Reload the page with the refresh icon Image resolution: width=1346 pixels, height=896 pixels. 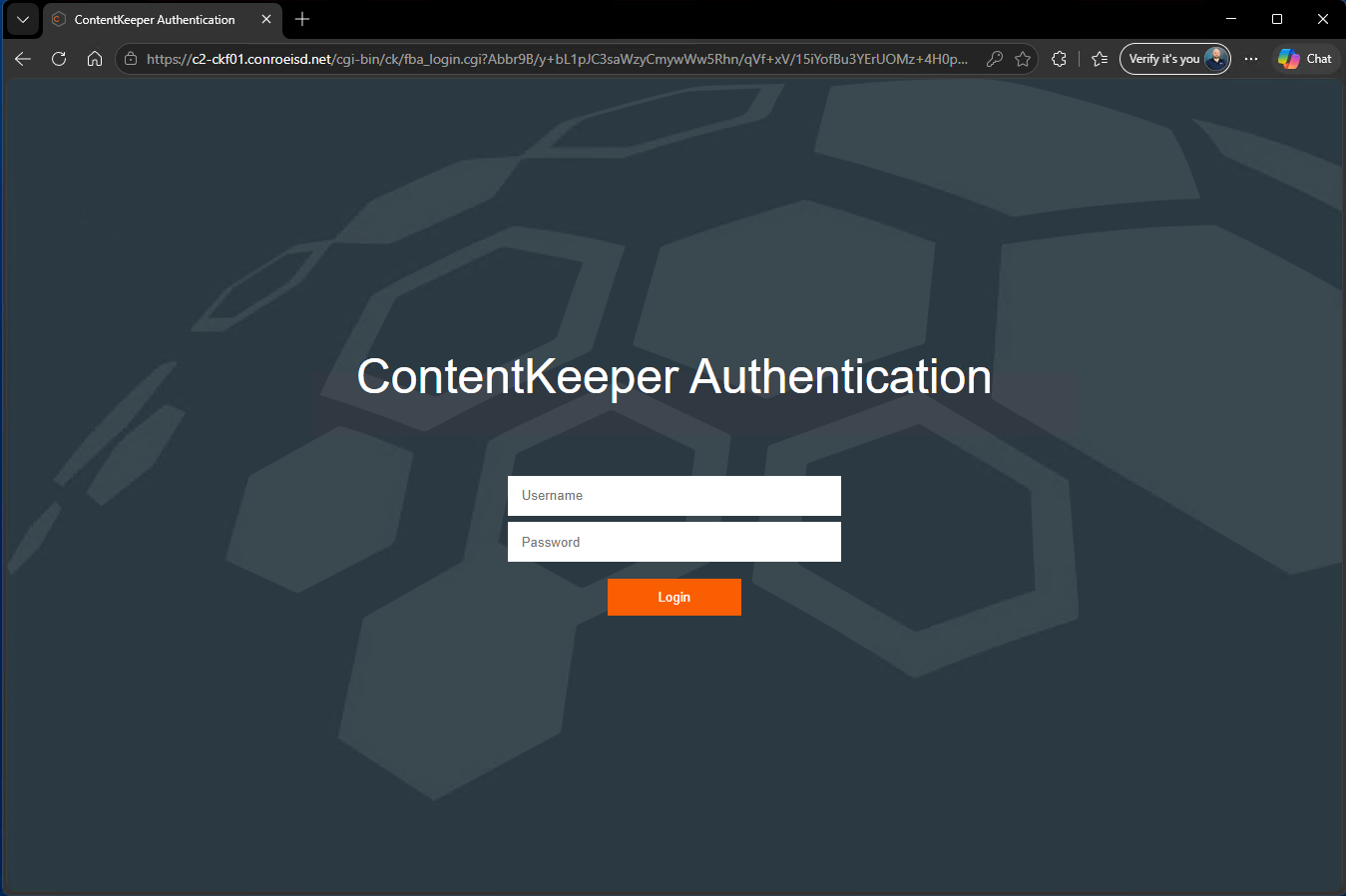[59, 59]
